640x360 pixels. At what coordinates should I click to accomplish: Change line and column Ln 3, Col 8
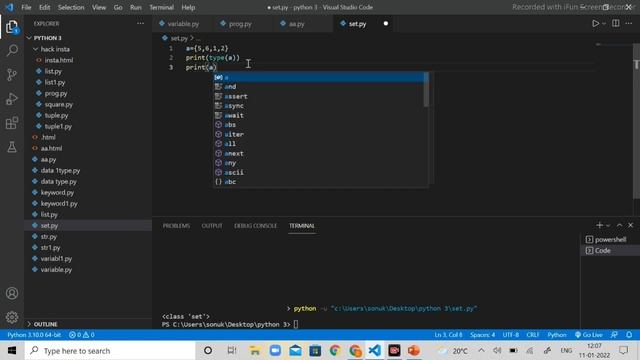point(448,335)
